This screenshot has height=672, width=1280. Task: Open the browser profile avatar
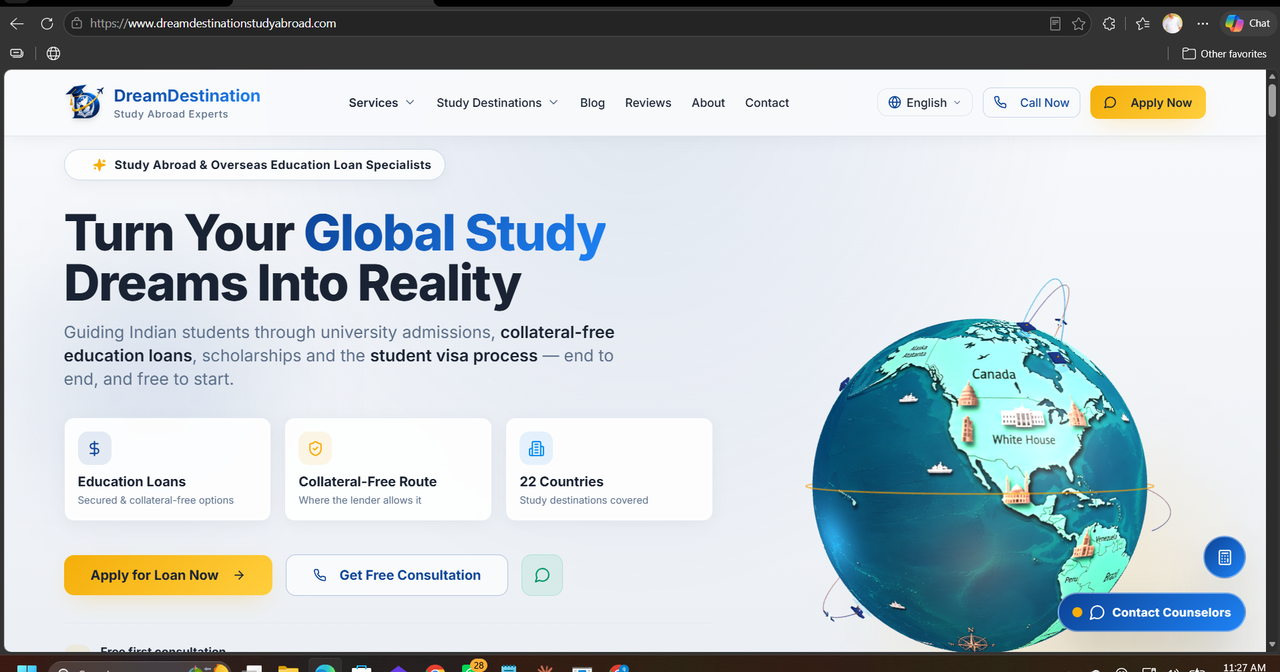1172,23
